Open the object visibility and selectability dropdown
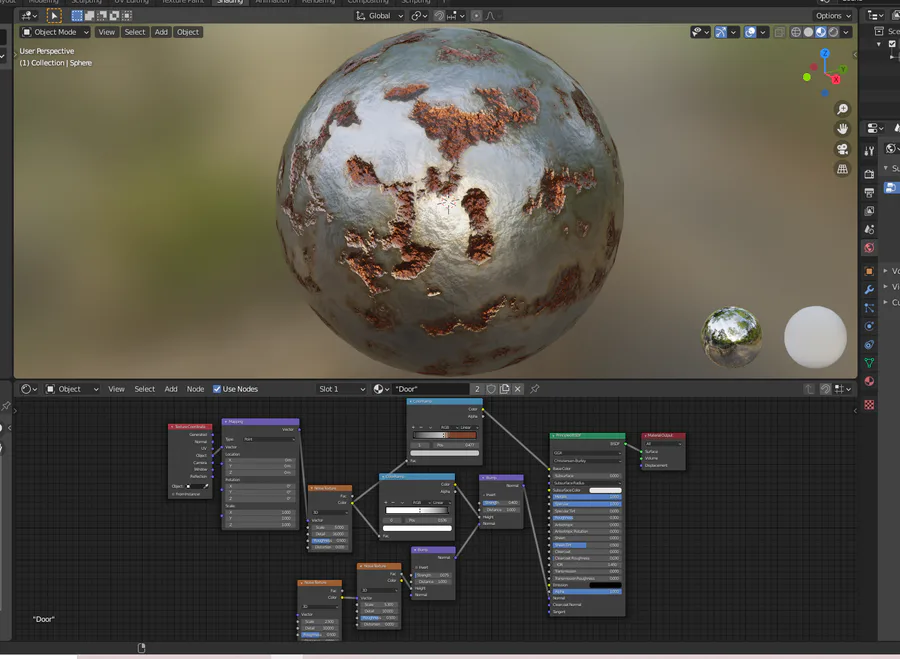900x659 pixels. [700, 32]
